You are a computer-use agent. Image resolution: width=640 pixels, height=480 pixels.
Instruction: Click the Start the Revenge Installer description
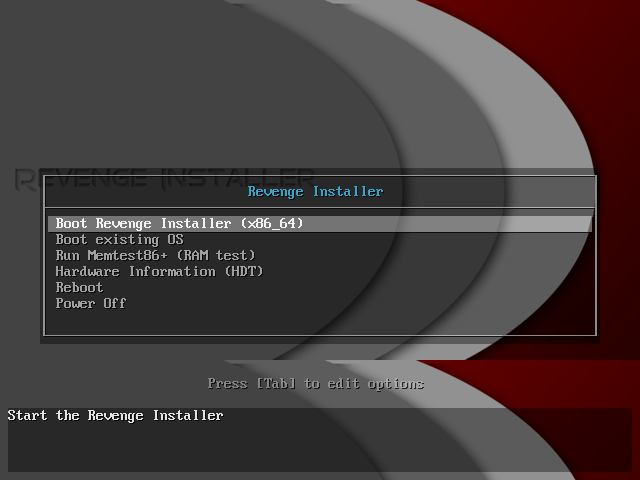(116, 416)
